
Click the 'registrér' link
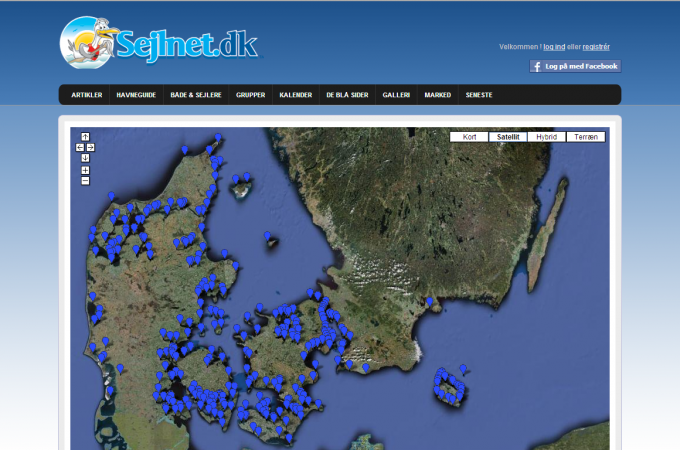click(x=596, y=47)
